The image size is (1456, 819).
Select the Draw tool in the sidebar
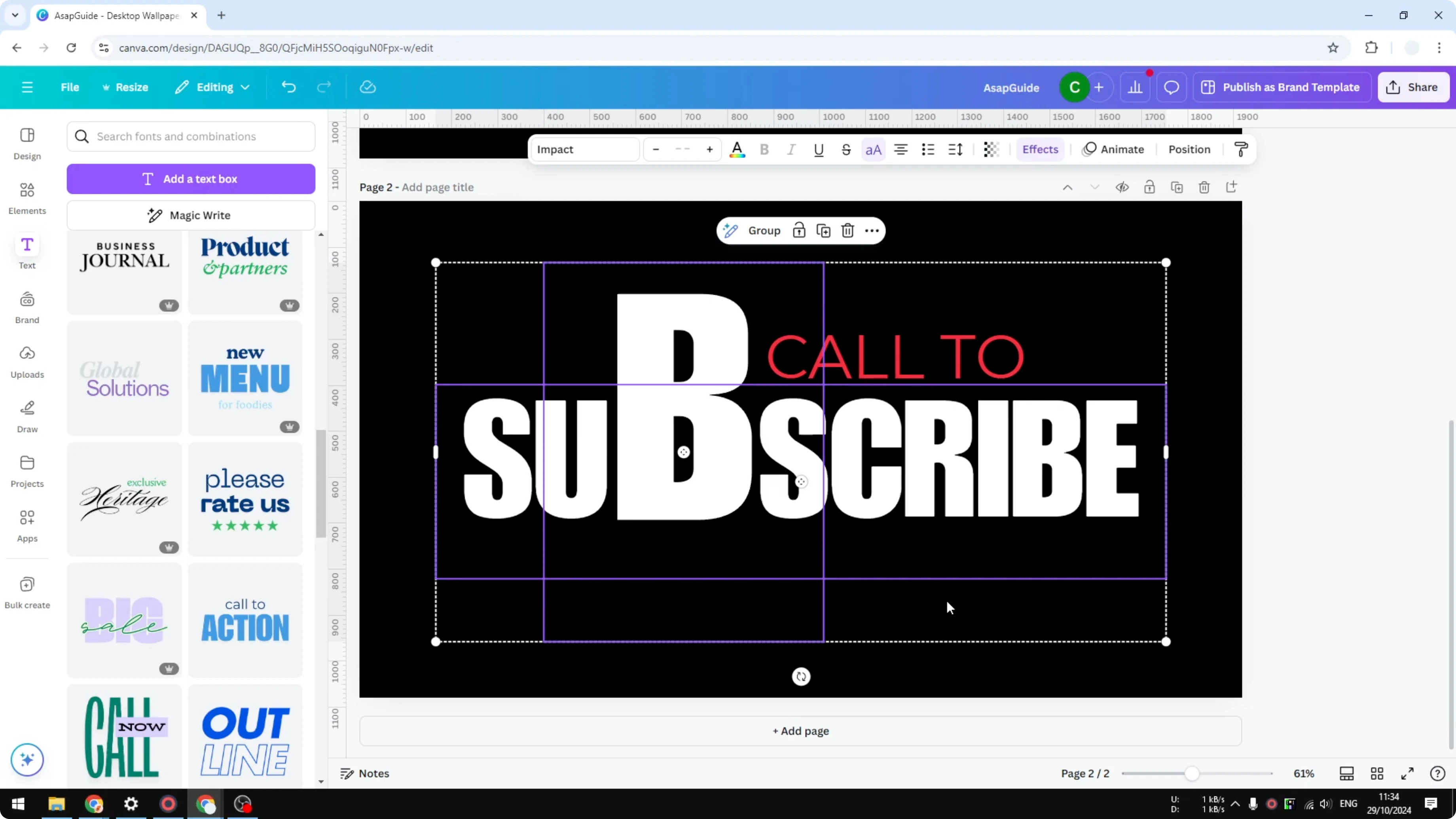click(x=27, y=417)
